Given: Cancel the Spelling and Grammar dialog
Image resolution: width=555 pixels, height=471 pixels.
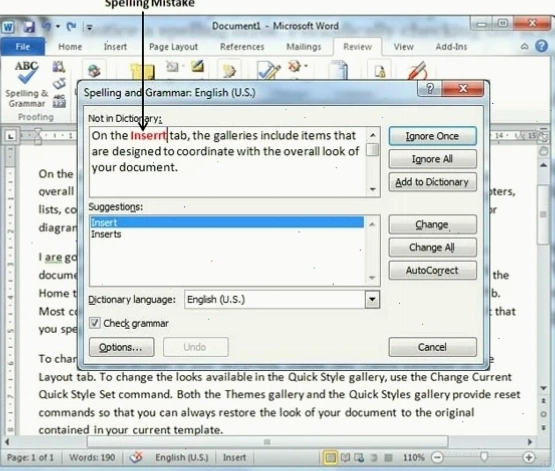Looking at the screenshot, I should 433,347.
